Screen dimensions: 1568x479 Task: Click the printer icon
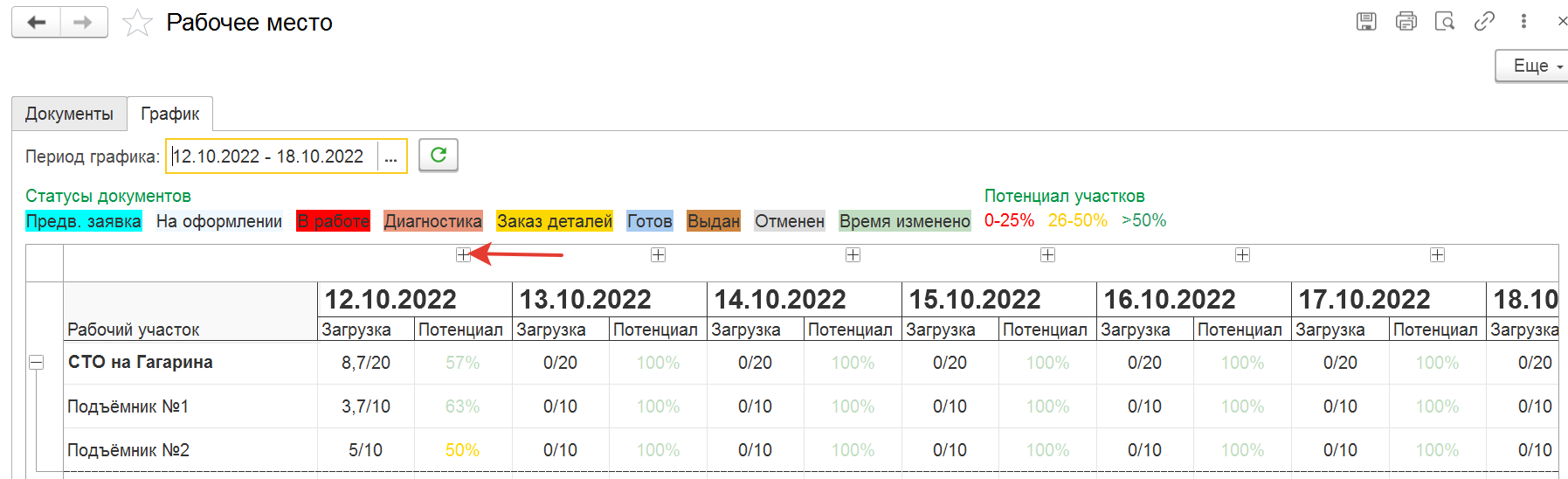(1406, 22)
